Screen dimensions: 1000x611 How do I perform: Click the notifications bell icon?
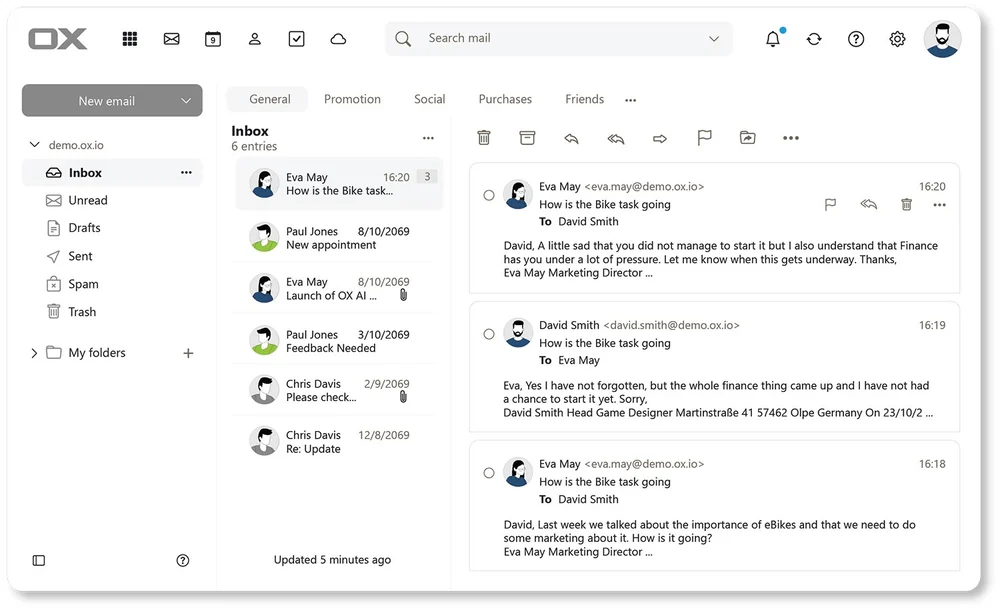[772, 39]
